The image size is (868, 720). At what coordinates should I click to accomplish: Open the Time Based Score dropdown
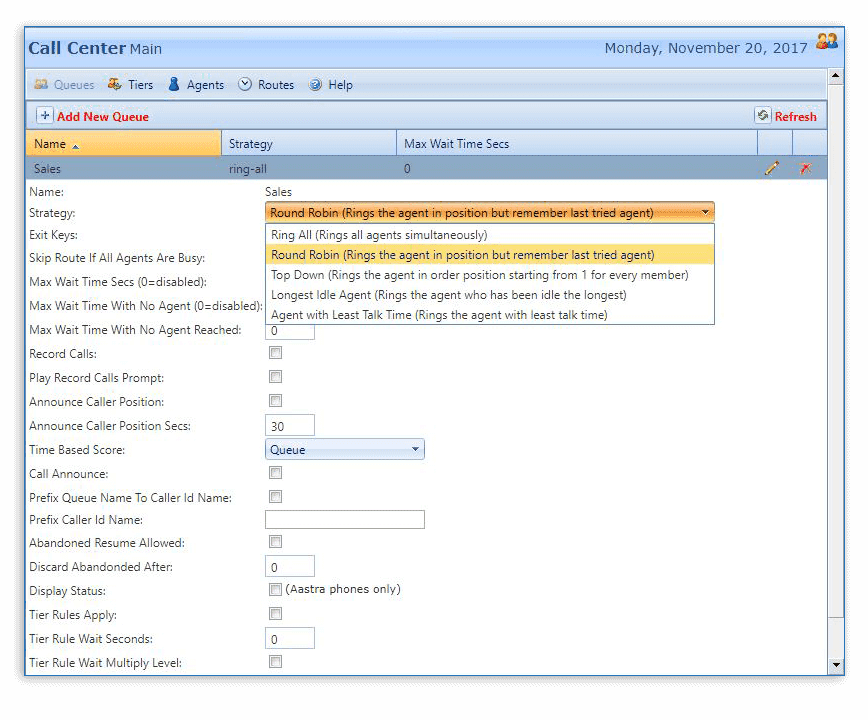(344, 450)
